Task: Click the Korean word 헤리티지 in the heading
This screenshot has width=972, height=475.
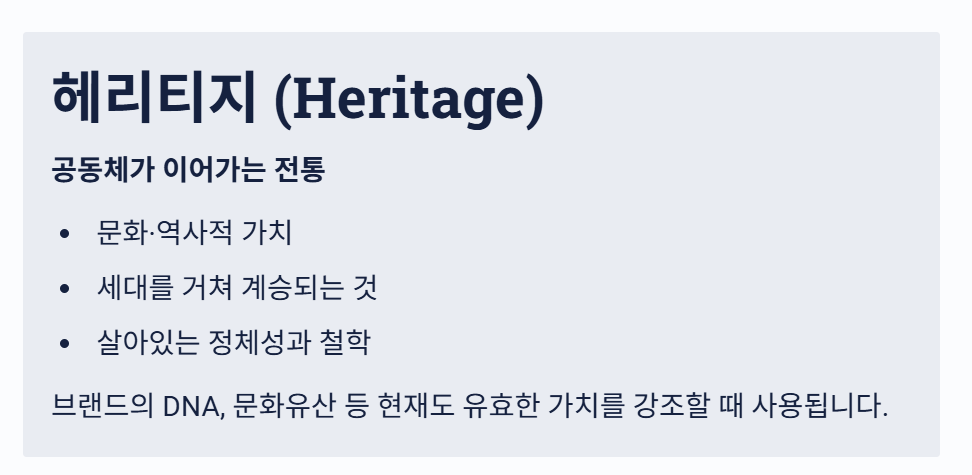Action: pos(154,98)
